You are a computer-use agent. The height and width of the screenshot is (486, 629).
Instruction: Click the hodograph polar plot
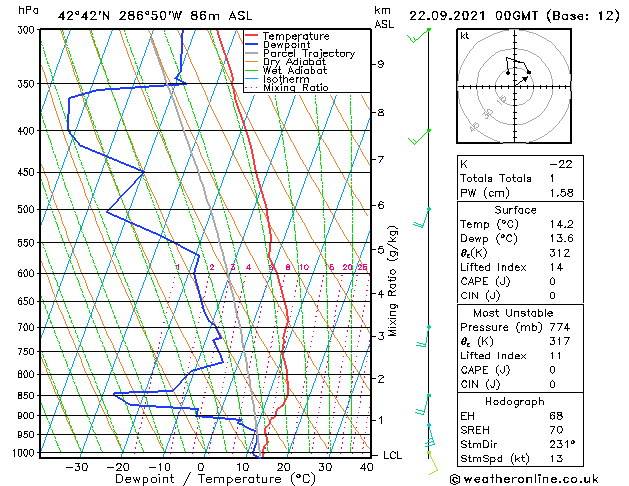tap(514, 86)
